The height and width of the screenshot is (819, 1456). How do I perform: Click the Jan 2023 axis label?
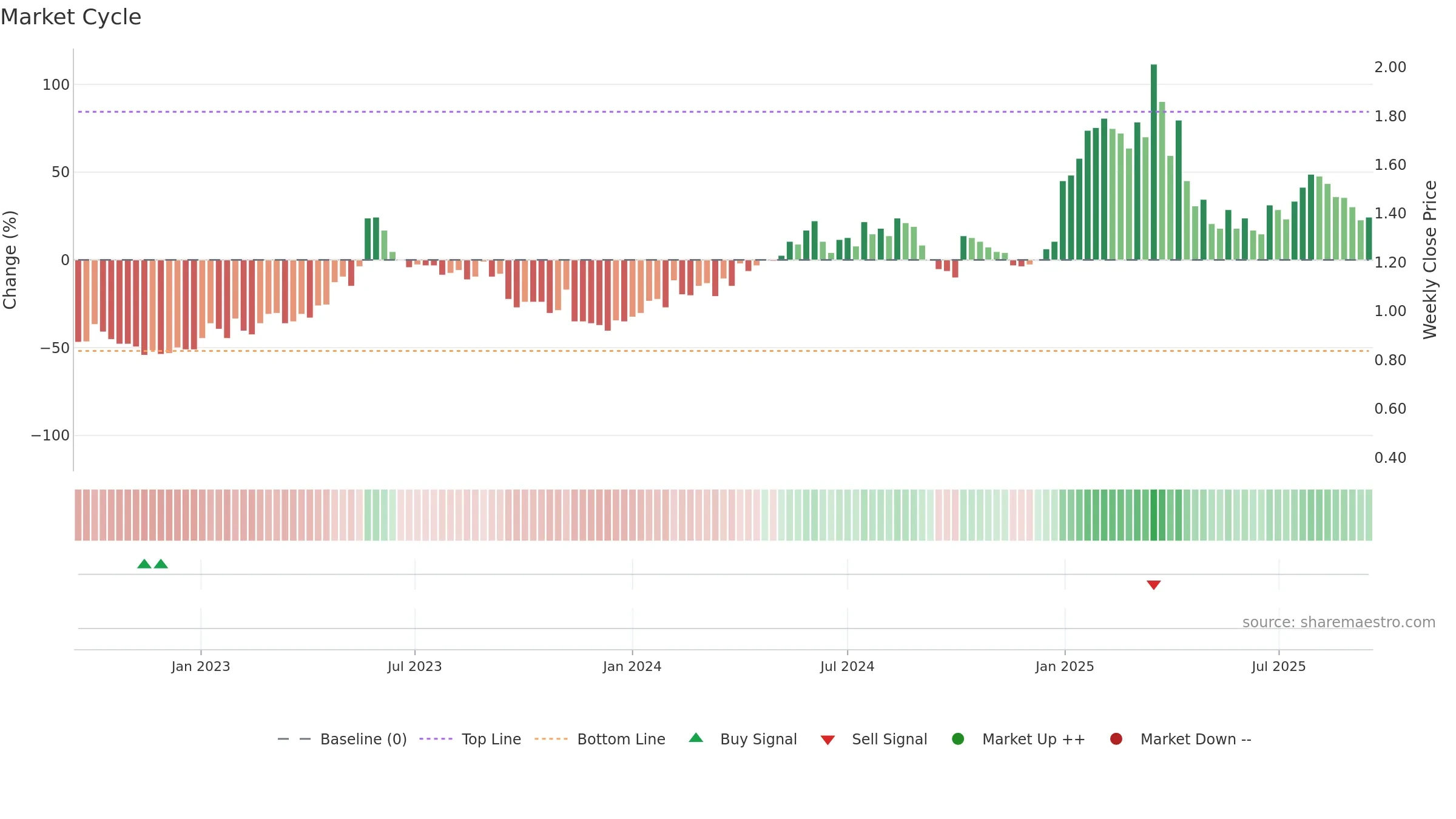tap(201, 666)
